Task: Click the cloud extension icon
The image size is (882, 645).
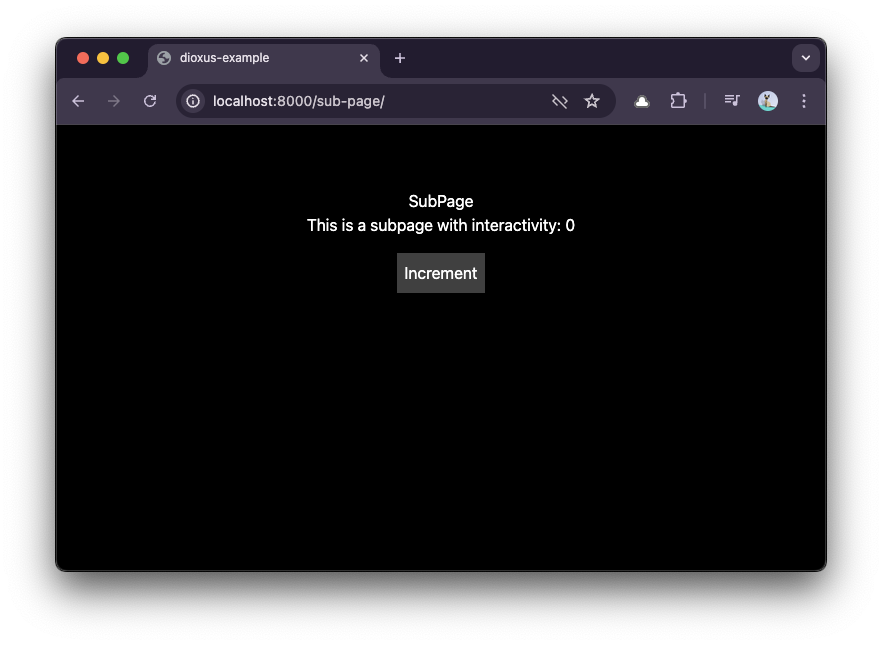Action: (642, 101)
